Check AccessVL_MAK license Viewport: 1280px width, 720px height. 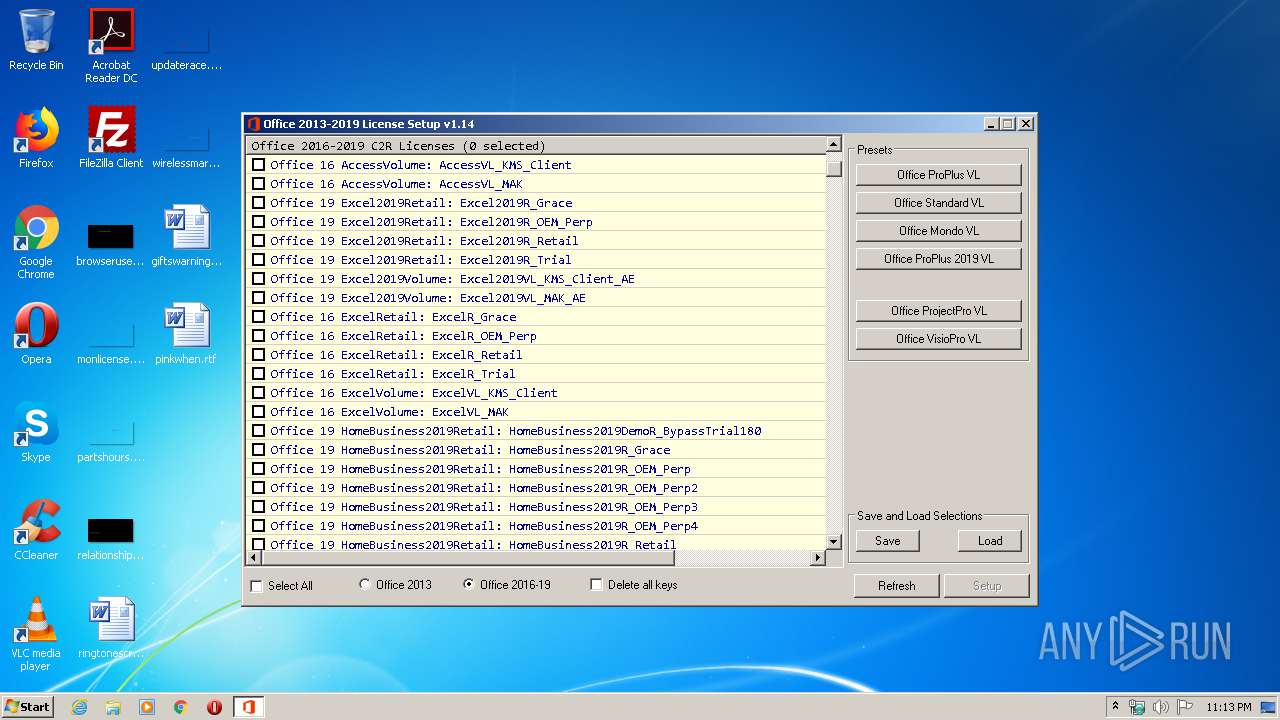coord(259,184)
